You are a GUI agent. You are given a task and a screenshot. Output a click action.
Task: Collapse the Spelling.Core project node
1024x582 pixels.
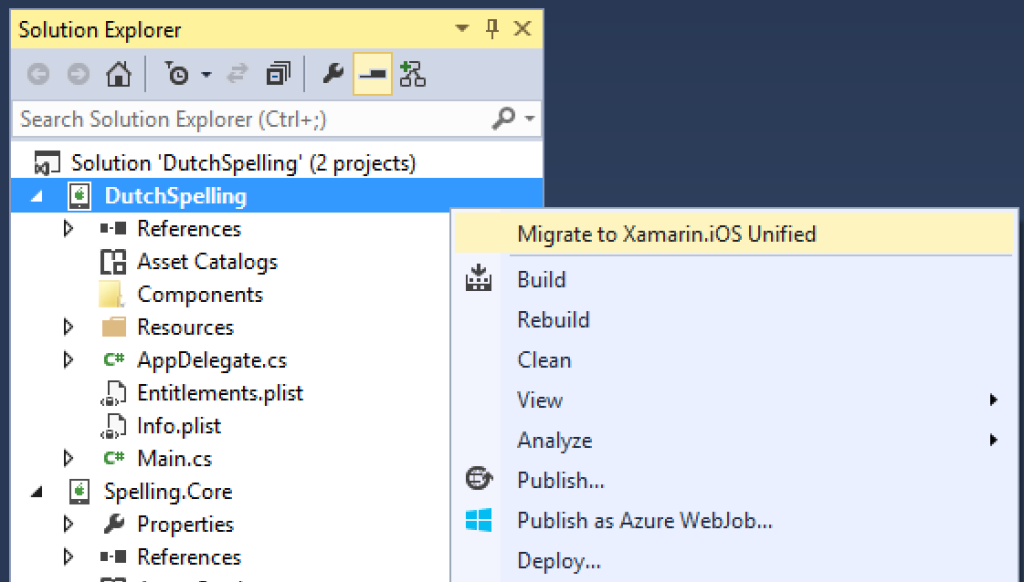[x=37, y=491]
